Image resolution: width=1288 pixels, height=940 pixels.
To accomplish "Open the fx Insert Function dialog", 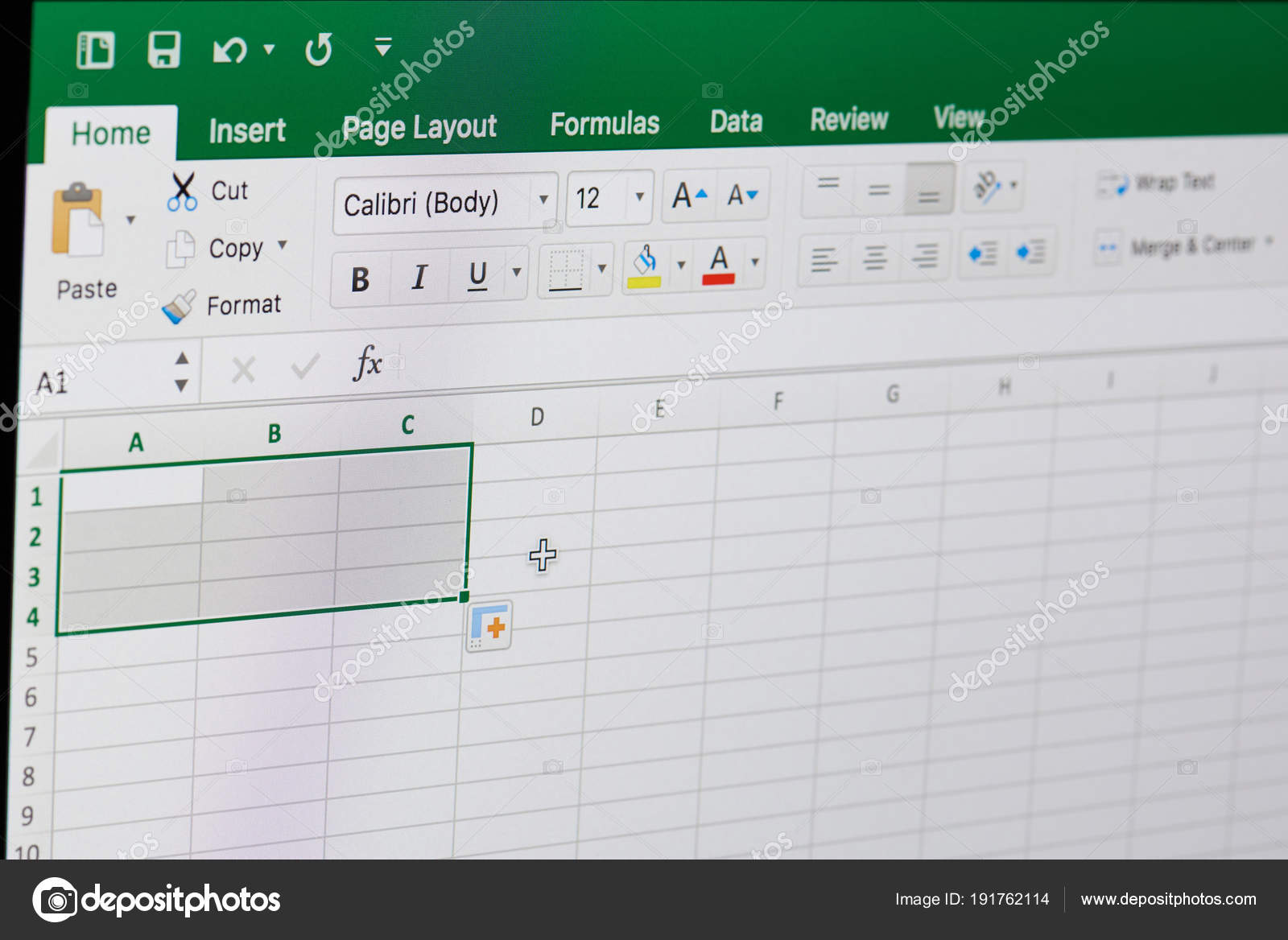I will tap(367, 364).
